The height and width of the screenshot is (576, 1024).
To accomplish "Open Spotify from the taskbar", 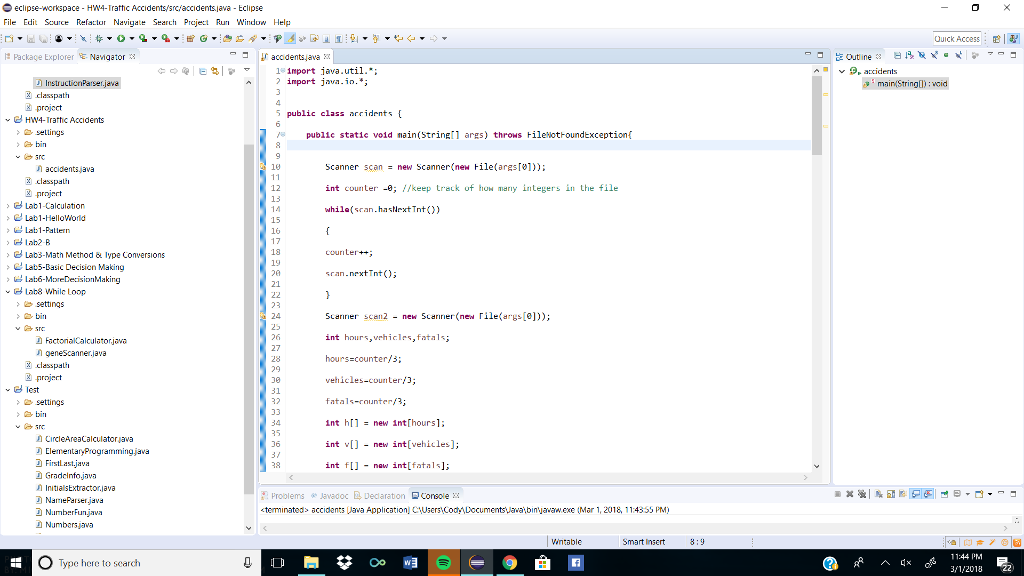I will [x=442, y=562].
